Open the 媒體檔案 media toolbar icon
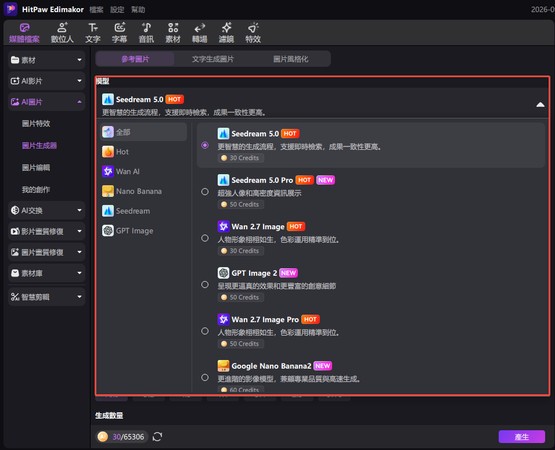The height and width of the screenshot is (450, 555). (24, 33)
